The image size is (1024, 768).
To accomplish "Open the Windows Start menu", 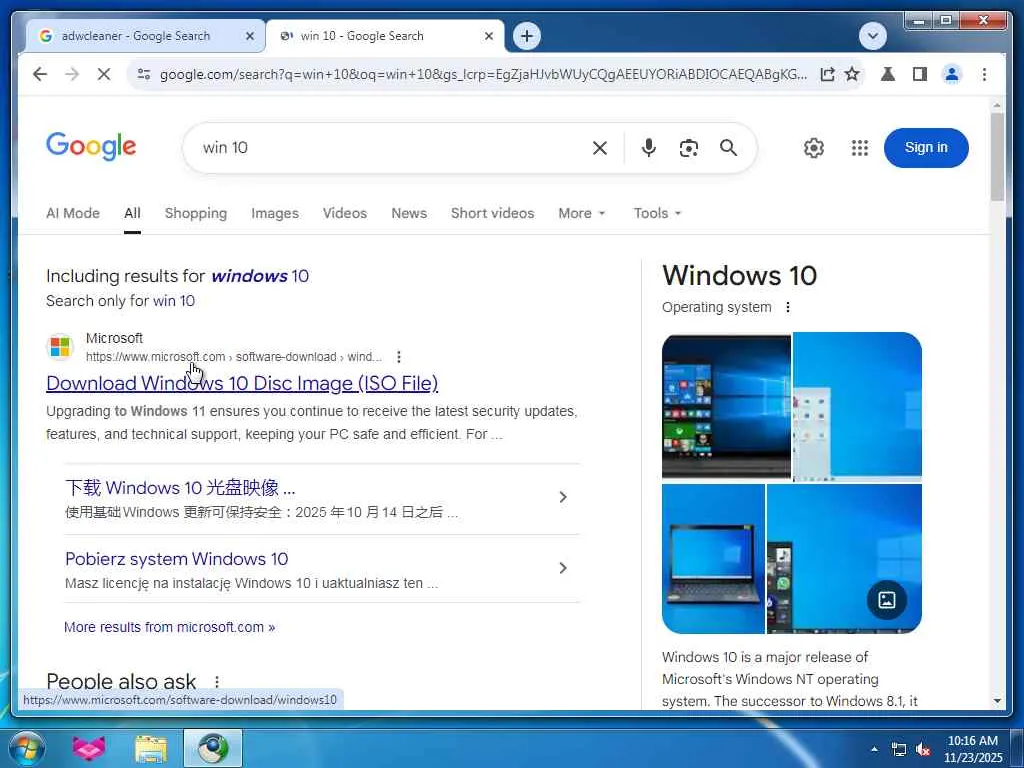I will click(x=27, y=748).
